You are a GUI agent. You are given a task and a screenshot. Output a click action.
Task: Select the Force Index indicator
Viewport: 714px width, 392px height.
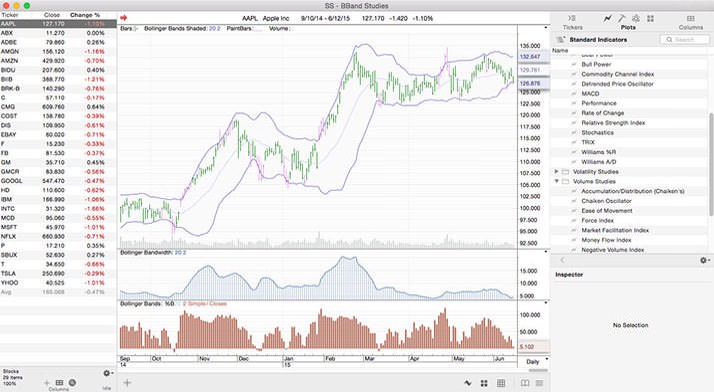click(x=597, y=220)
